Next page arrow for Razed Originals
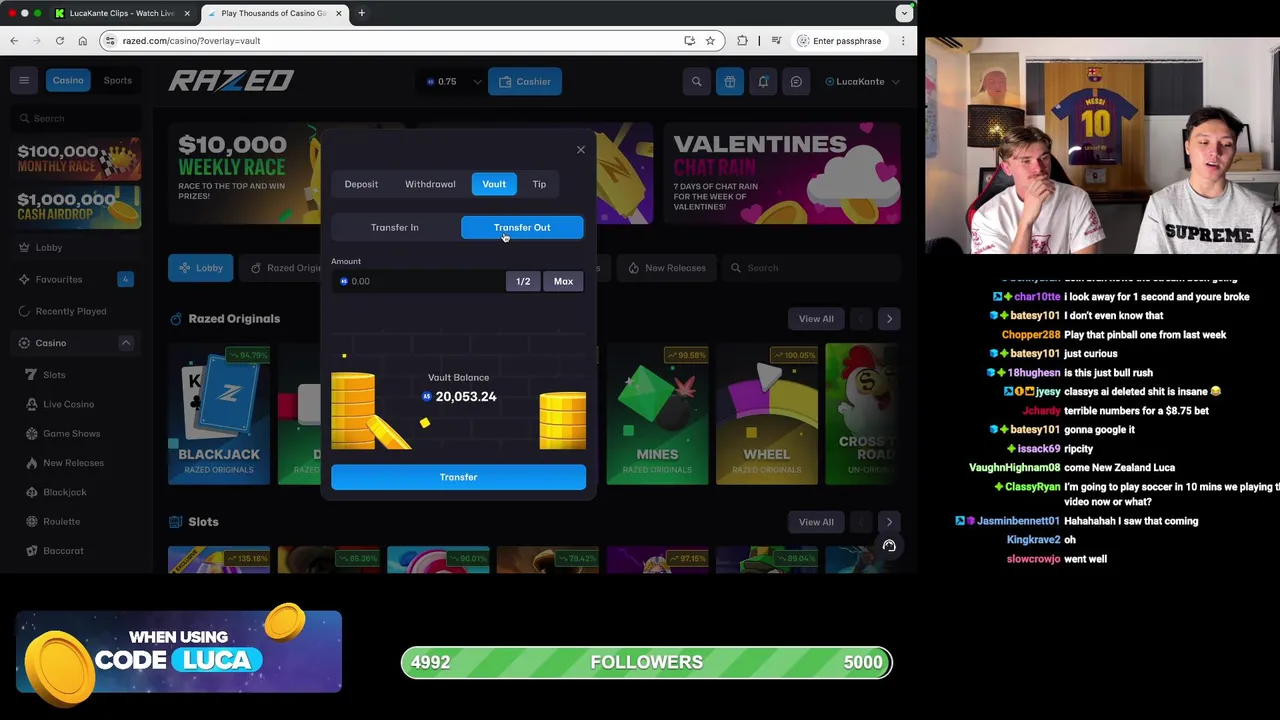Screen dimensions: 1280x720 pos(889,319)
